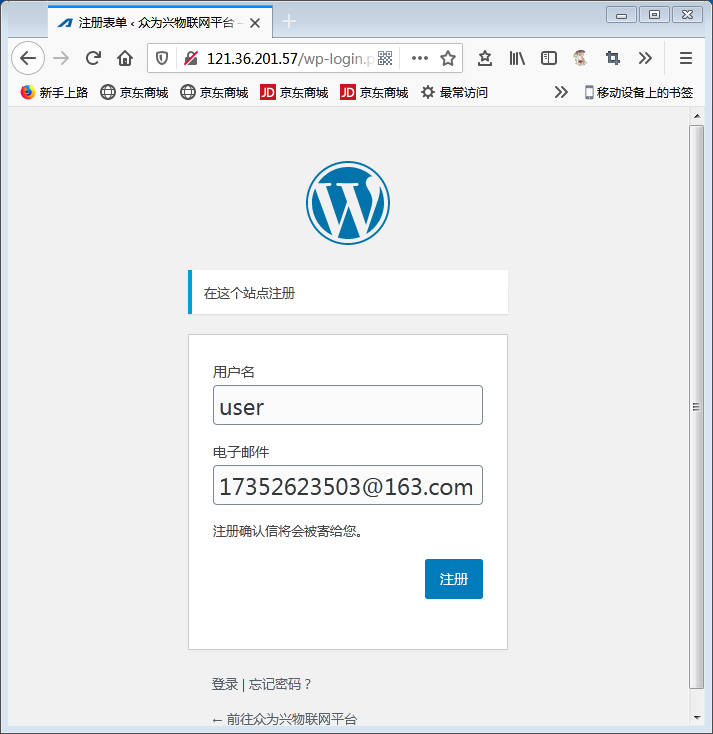The width and height of the screenshot is (713, 734).
Task: Open the 新手上路 bookmark
Action: 54,92
